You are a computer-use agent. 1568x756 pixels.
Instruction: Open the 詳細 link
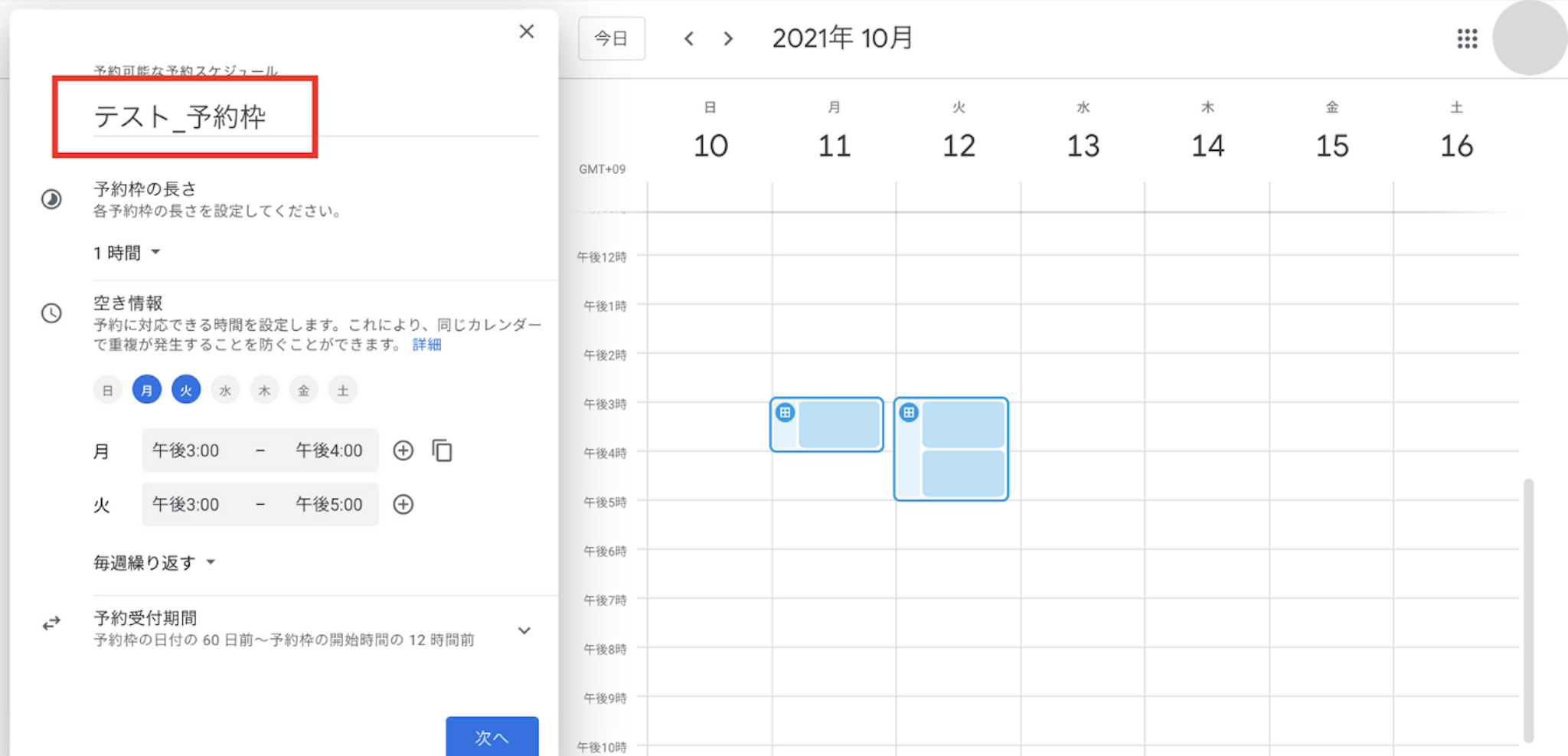[x=426, y=345]
